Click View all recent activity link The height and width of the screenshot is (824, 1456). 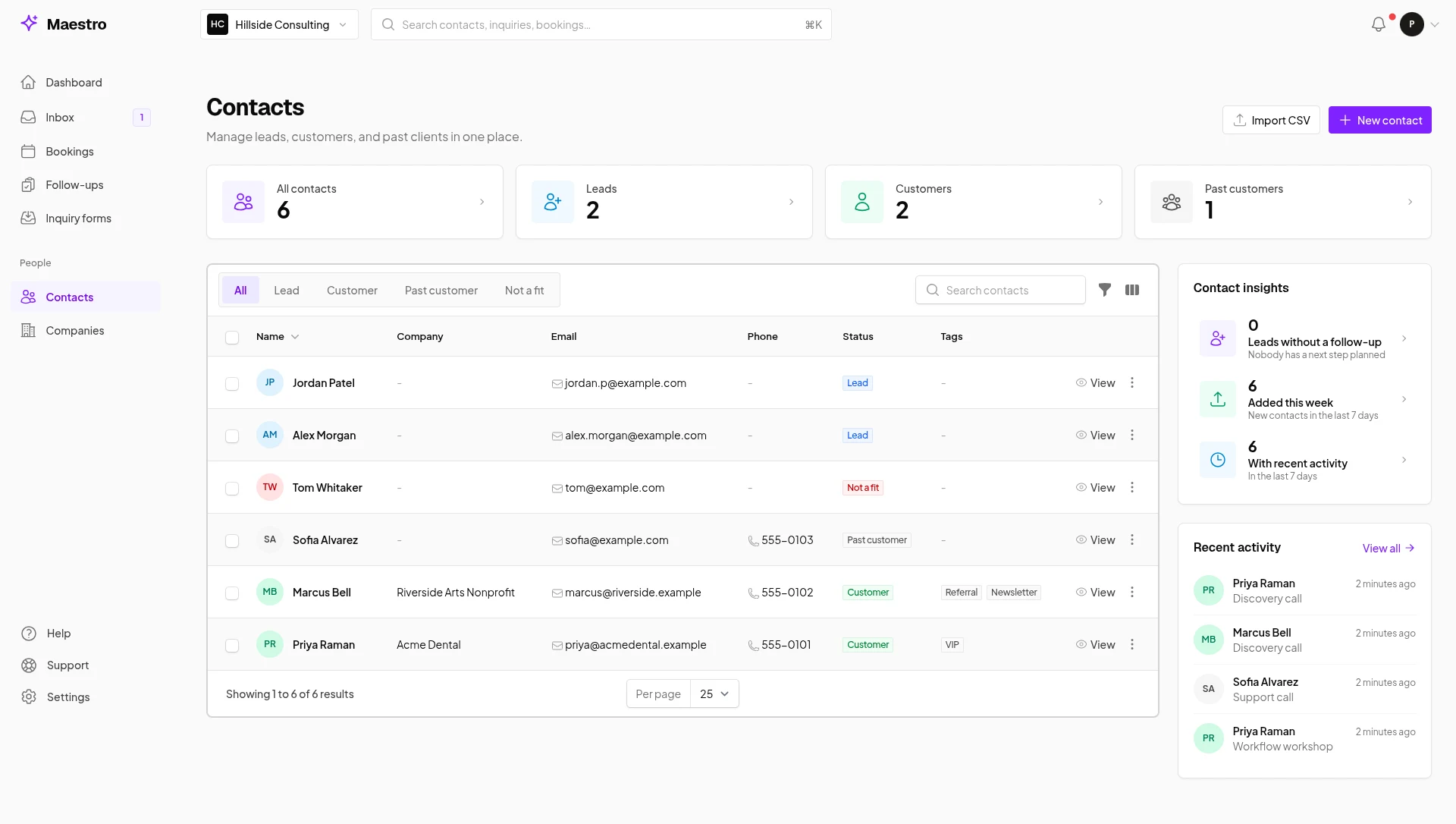point(1389,548)
